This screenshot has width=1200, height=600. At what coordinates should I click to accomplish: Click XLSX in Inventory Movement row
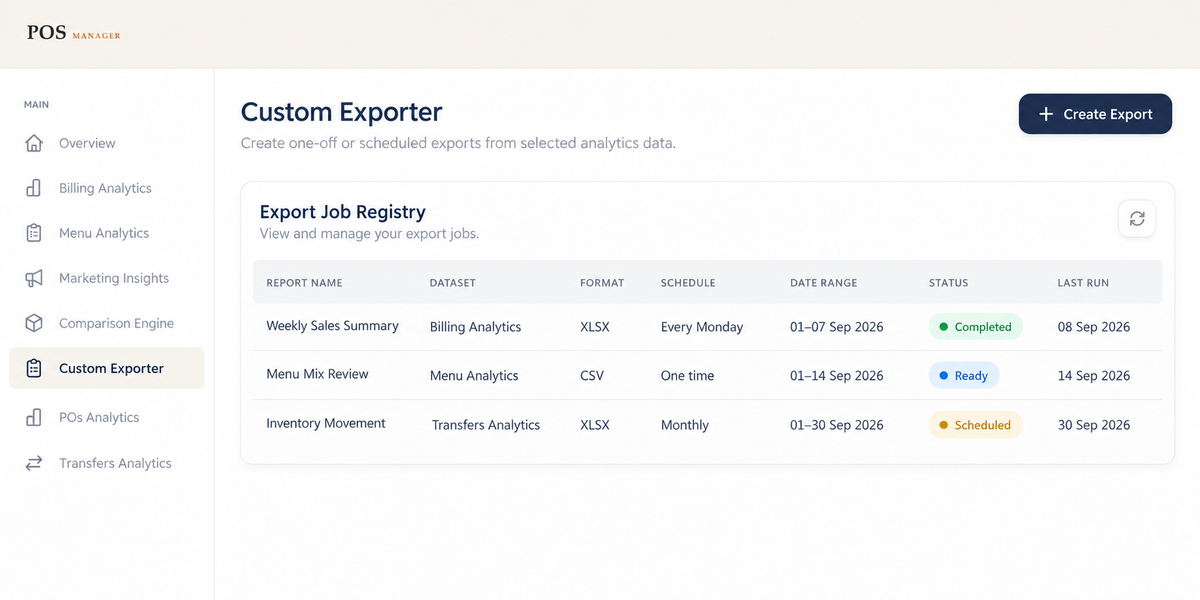(x=595, y=425)
